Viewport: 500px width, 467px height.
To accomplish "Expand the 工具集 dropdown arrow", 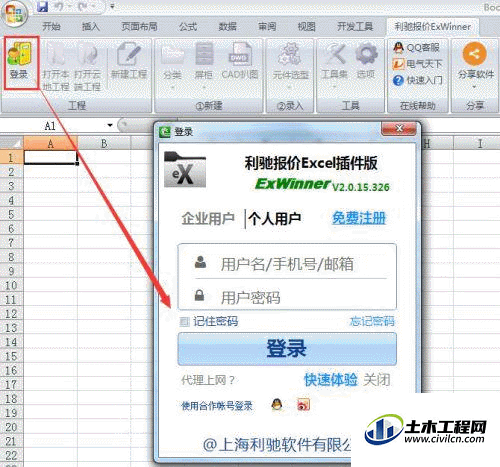I will [x=334, y=88].
